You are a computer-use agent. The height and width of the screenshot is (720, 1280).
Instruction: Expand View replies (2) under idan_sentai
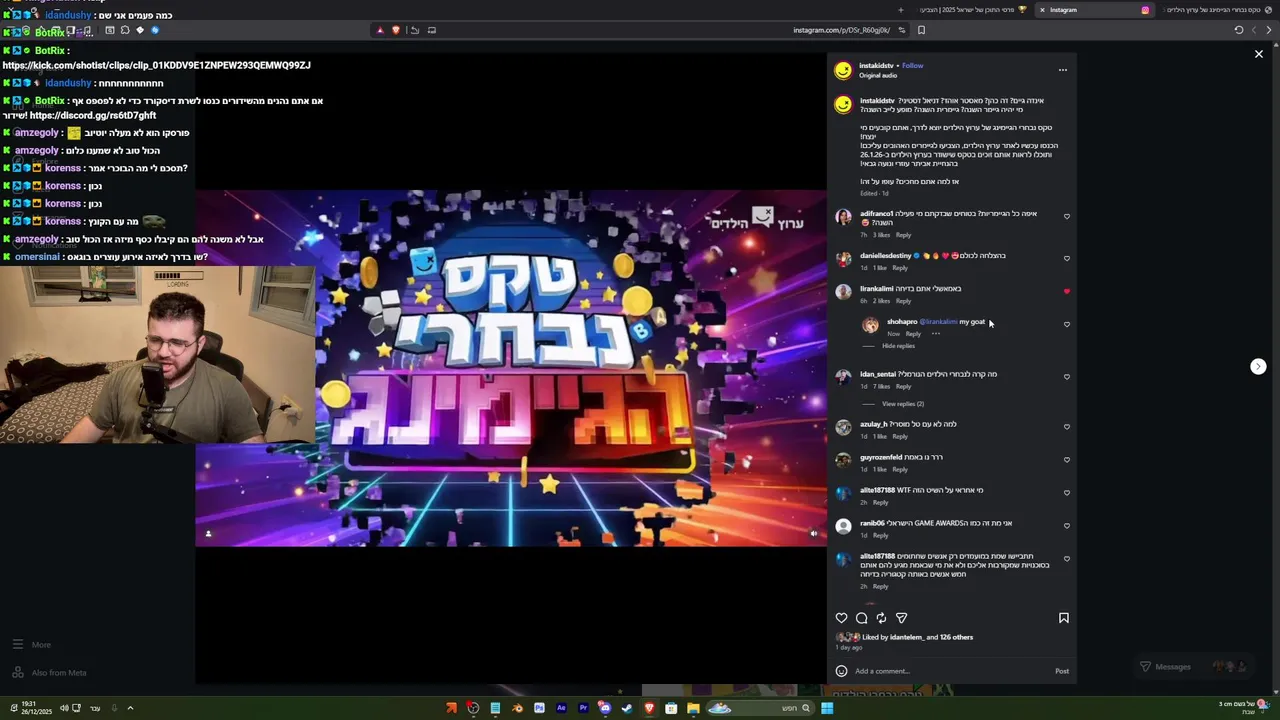tap(903, 404)
